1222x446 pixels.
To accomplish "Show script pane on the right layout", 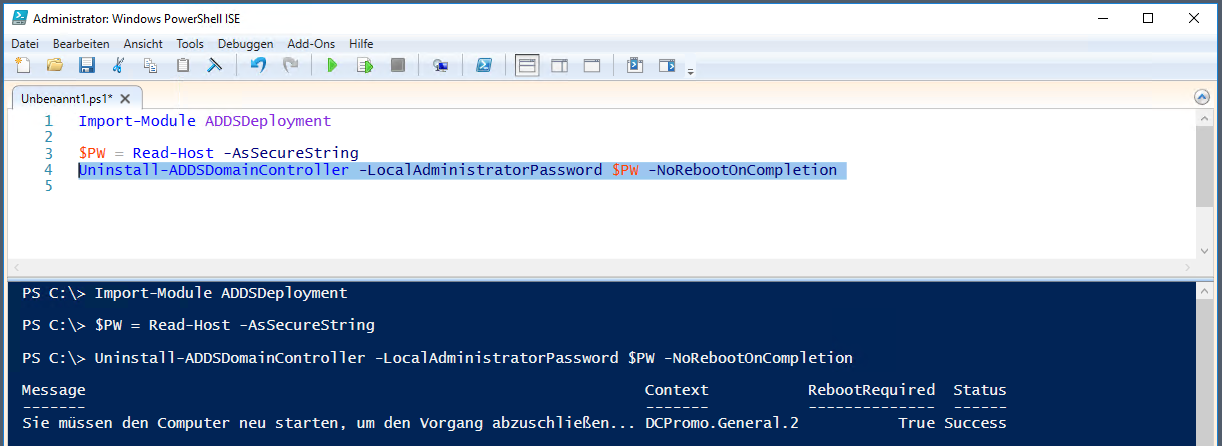I will coord(559,65).
